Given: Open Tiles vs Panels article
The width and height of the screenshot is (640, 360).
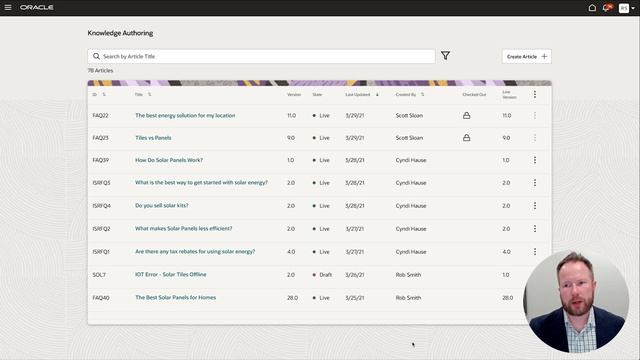Looking at the screenshot, I should (x=153, y=138).
